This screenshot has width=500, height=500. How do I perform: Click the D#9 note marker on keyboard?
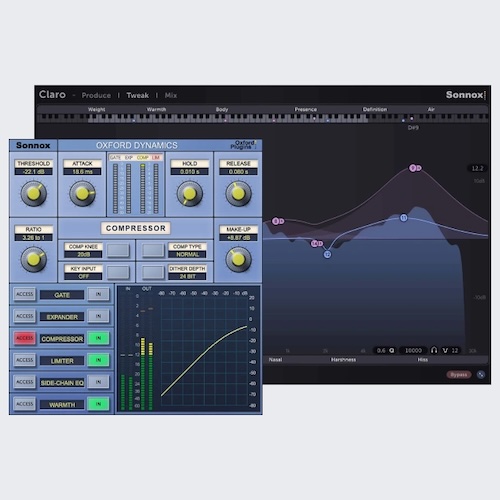point(413,128)
